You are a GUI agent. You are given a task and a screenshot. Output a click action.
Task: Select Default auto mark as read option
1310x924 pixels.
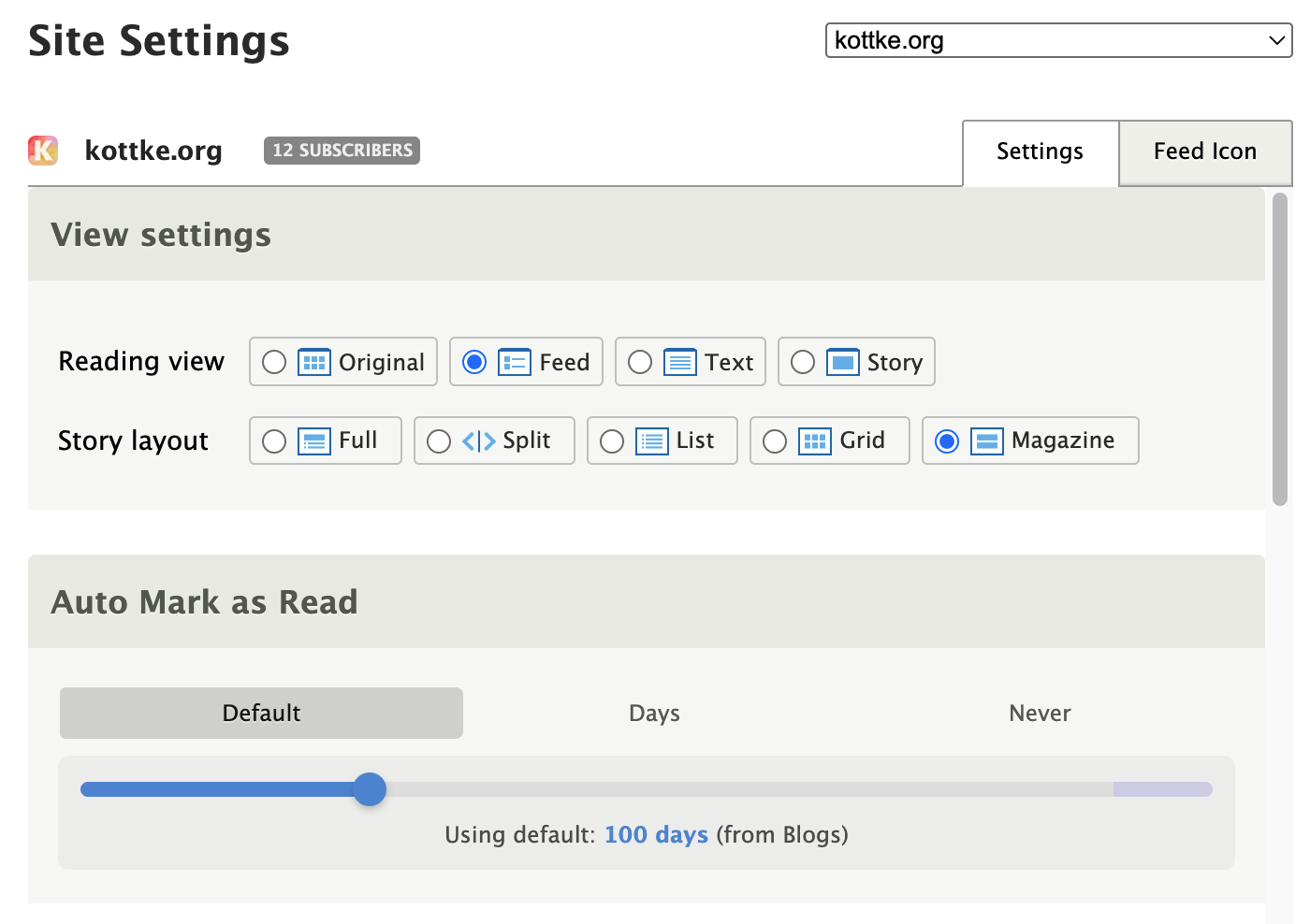point(261,714)
